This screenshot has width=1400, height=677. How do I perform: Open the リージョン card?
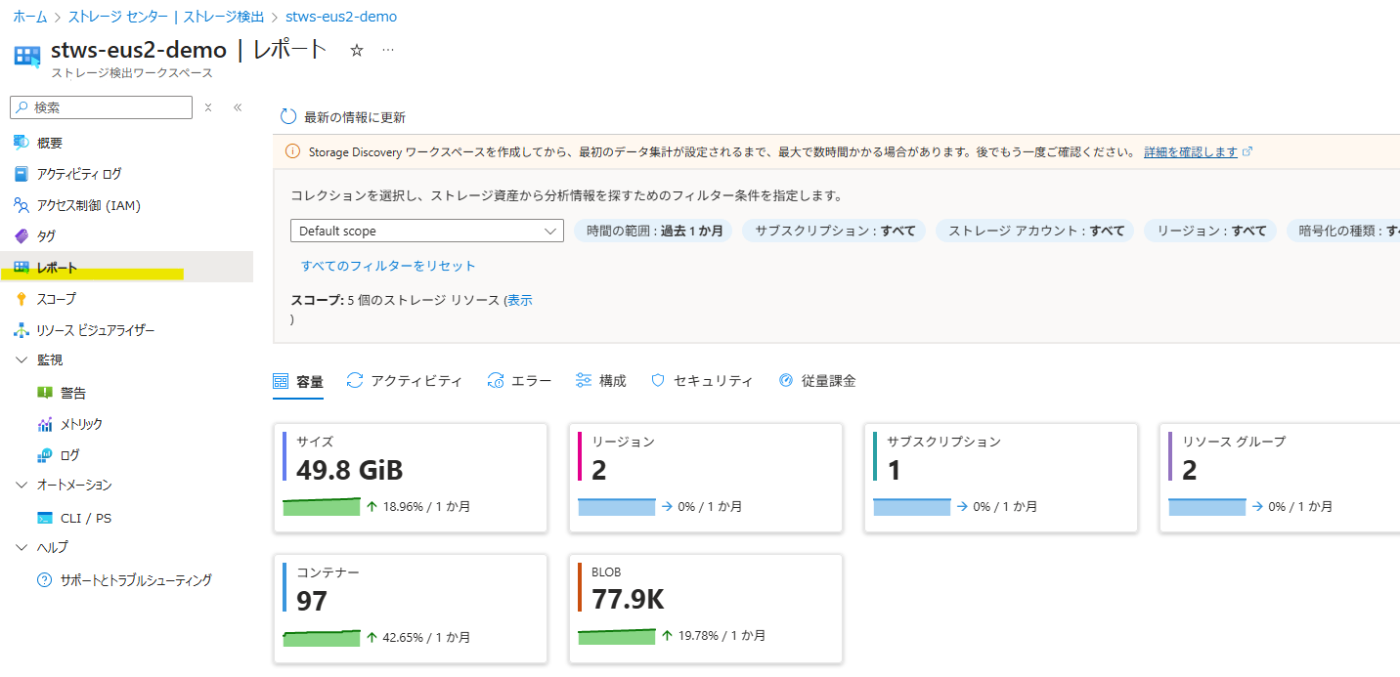(706, 478)
